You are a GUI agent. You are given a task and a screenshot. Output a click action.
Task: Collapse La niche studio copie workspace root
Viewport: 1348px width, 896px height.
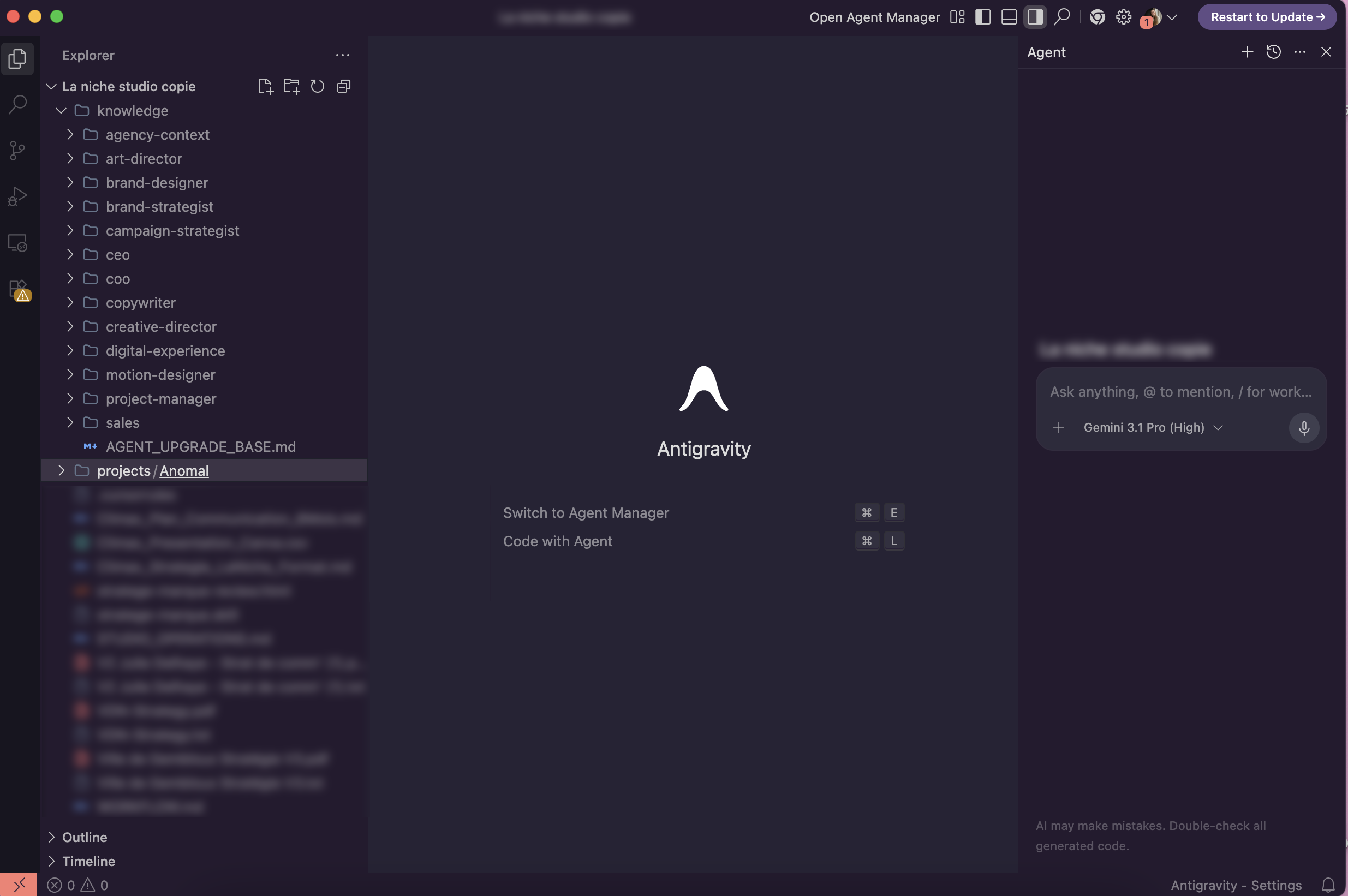pyautogui.click(x=51, y=86)
